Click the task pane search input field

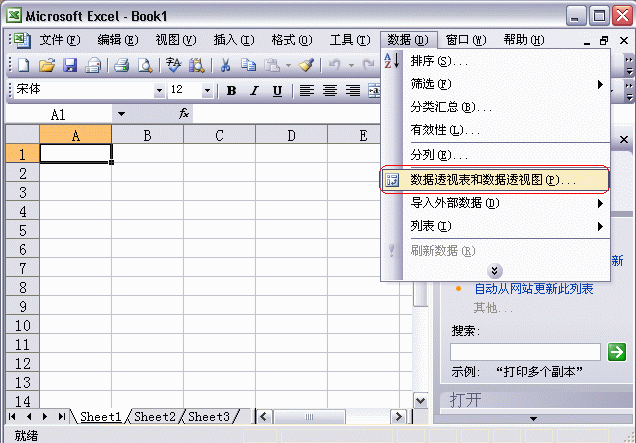pos(525,352)
